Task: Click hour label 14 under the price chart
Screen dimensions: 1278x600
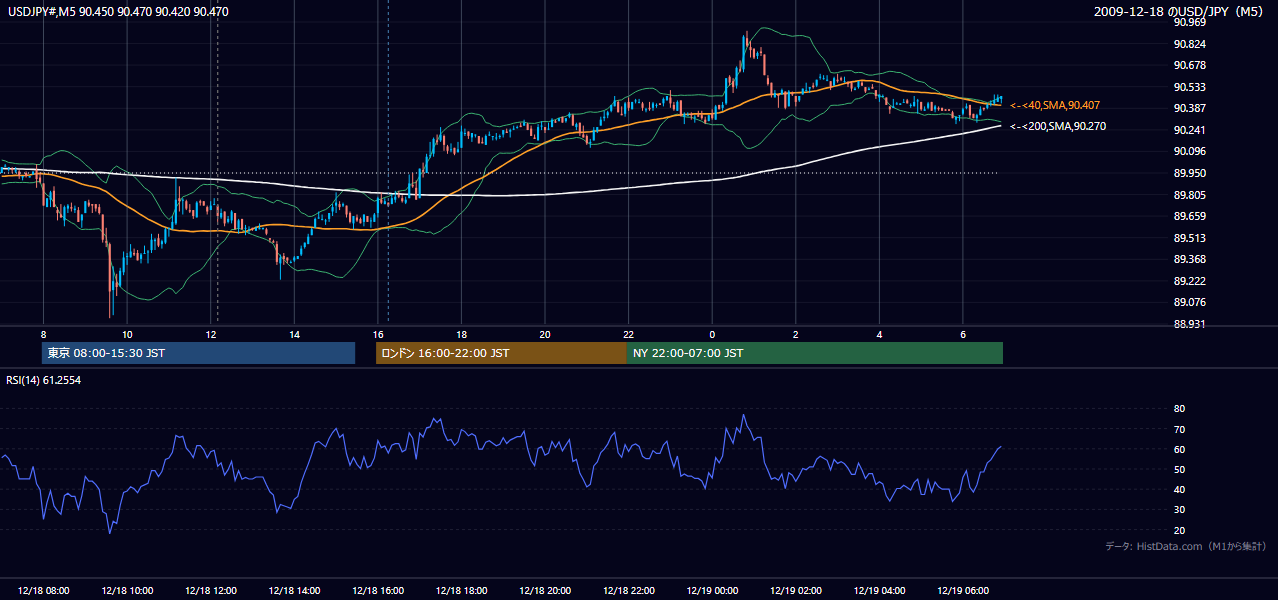Action: tap(294, 334)
